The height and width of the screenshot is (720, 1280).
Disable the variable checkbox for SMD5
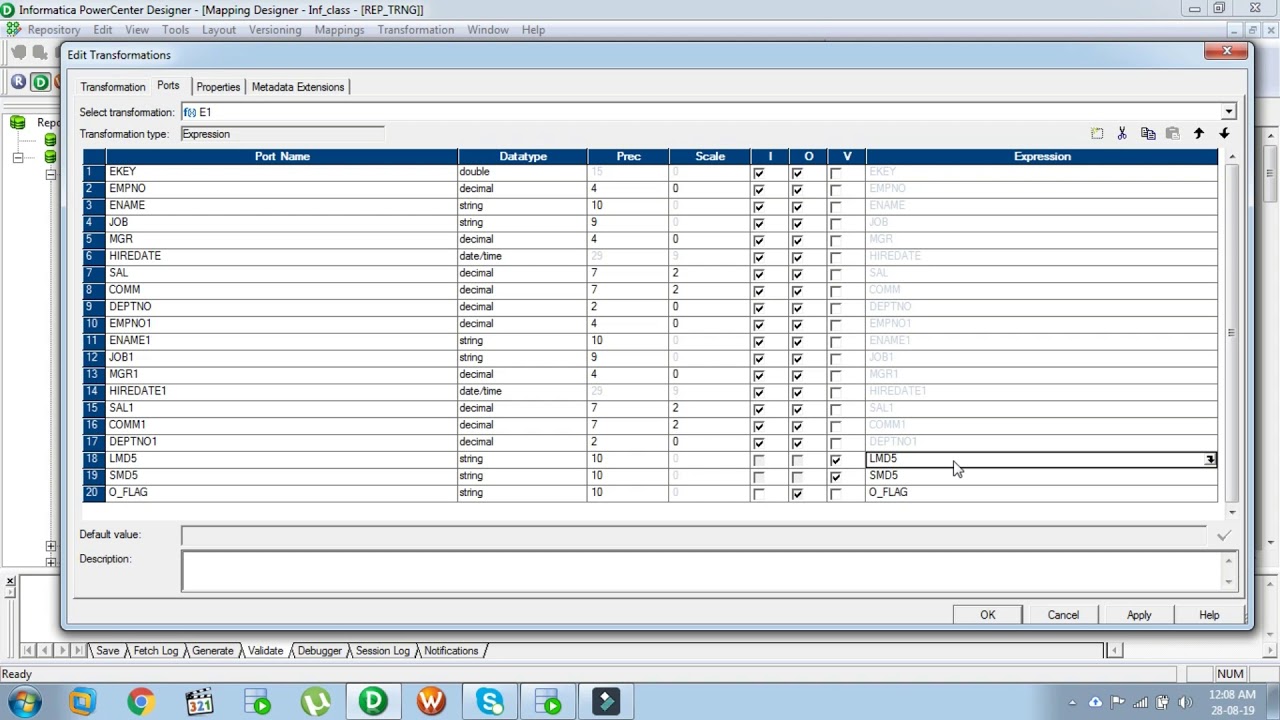coord(836,477)
